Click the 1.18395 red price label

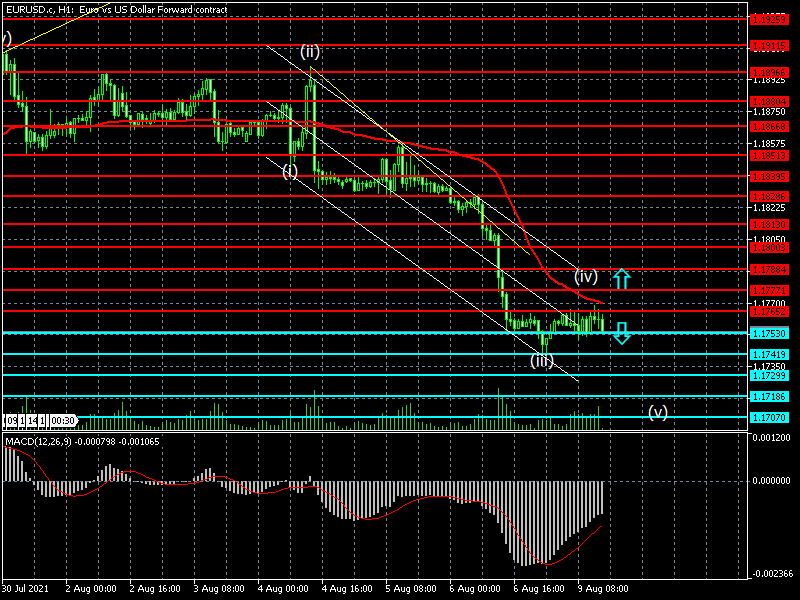[769, 177]
